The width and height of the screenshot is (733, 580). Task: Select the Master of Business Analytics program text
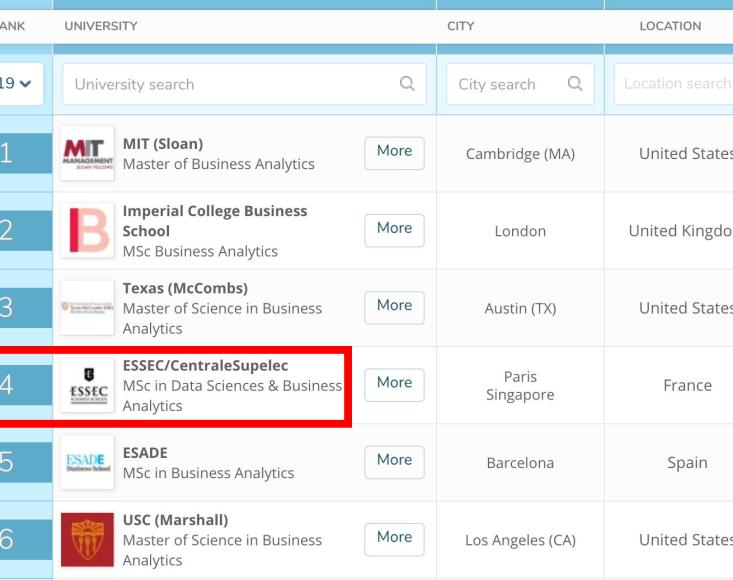[x=218, y=164]
